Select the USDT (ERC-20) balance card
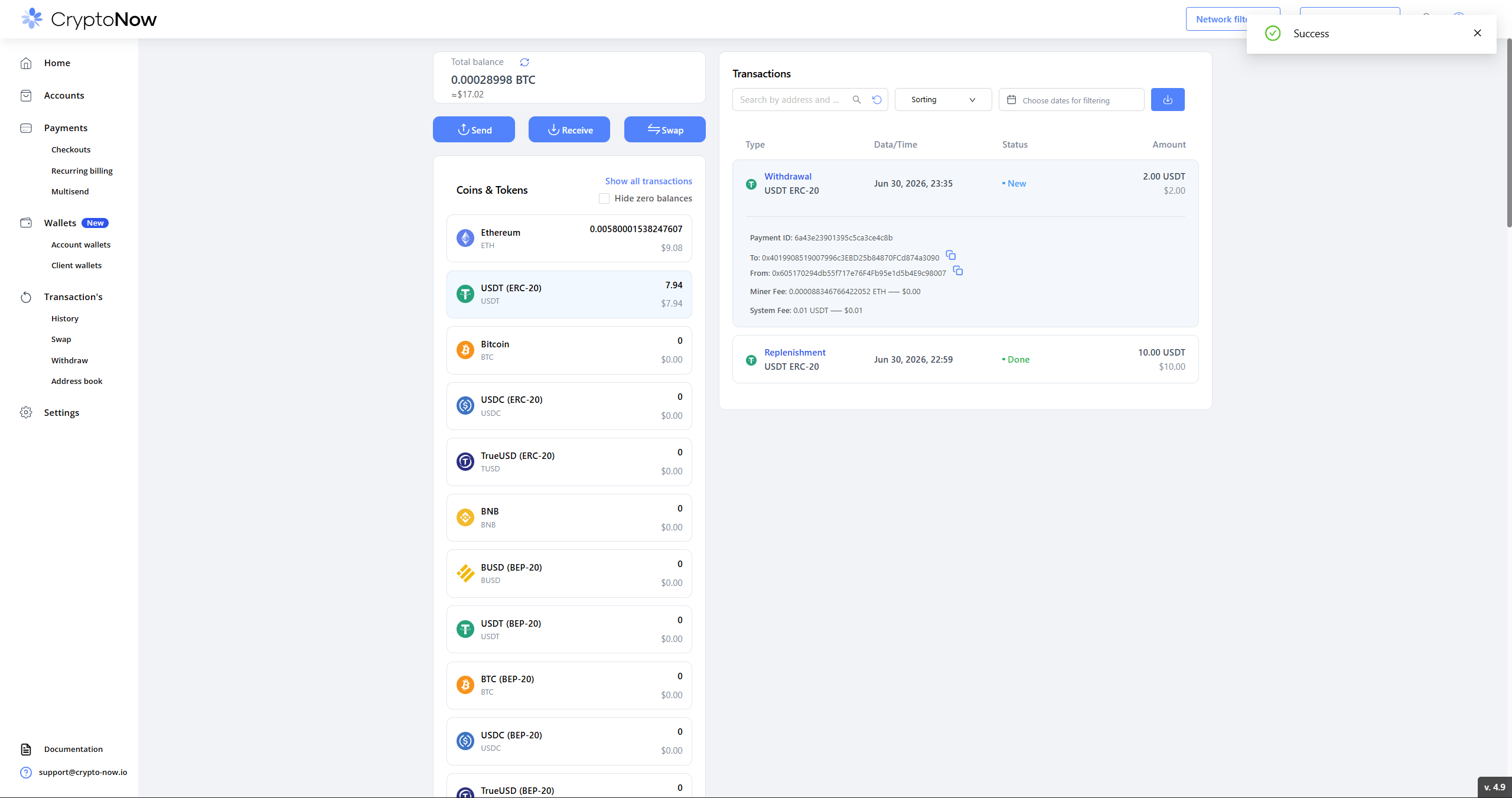 click(x=569, y=294)
